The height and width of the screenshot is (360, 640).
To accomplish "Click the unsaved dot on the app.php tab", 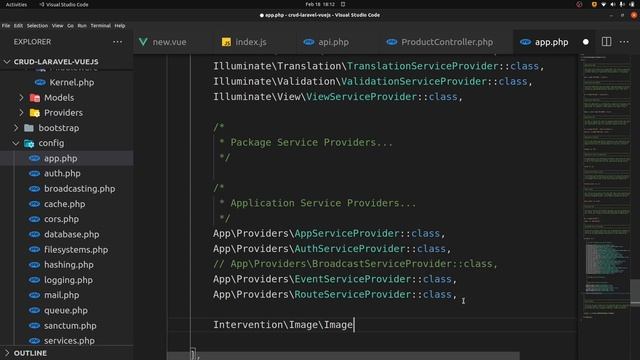I will (x=586, y=42).
